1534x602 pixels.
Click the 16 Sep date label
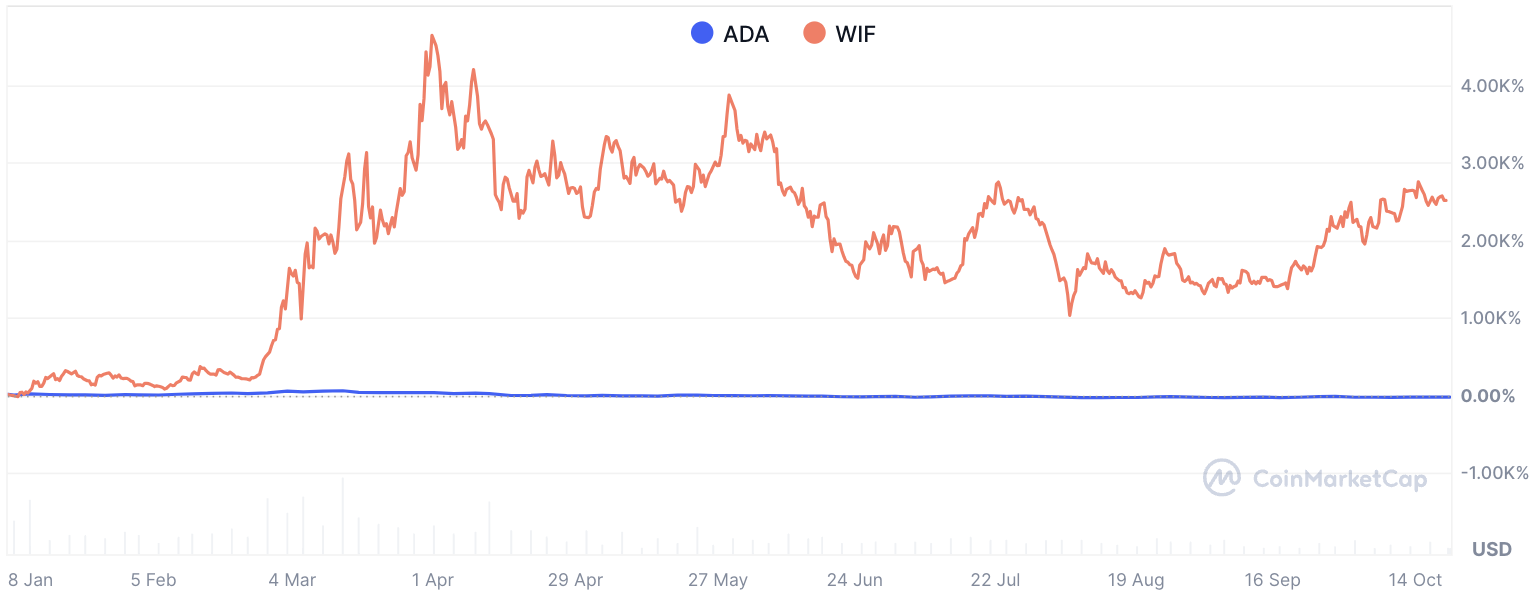point(1274,580)
